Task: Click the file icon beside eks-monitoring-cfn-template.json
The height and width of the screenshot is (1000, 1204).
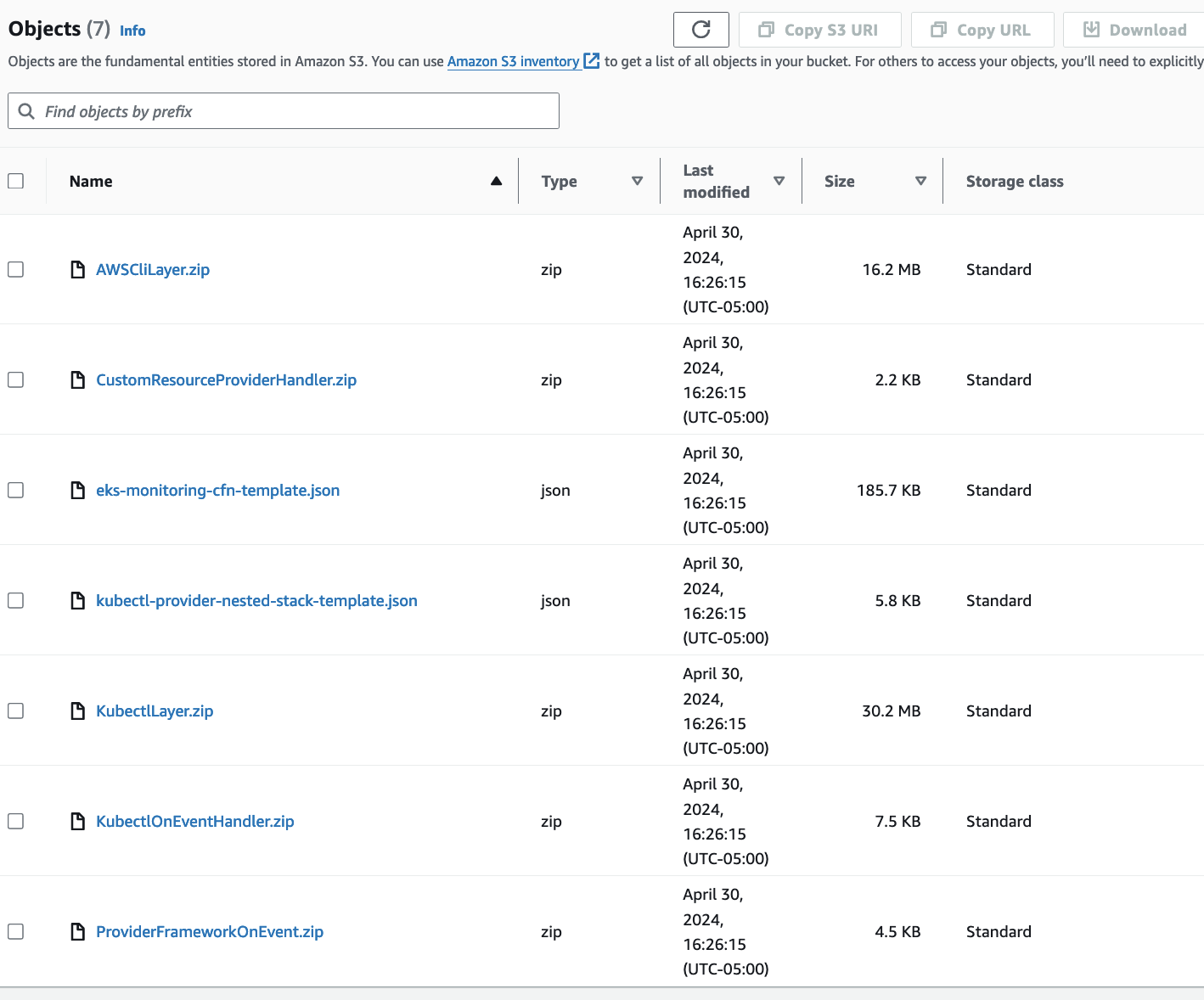Action: (77, 490)
